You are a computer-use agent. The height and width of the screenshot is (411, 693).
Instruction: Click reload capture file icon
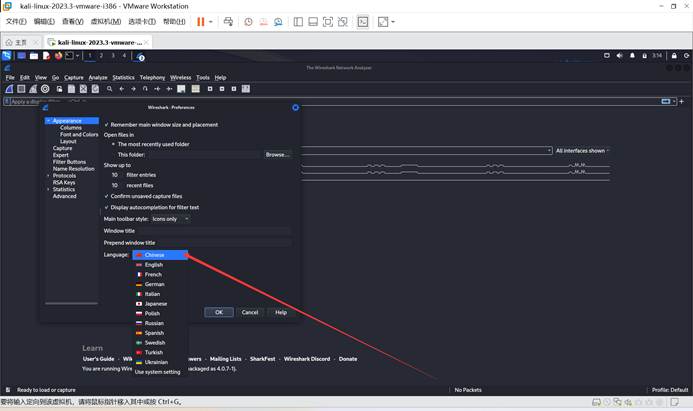[95, 89]
